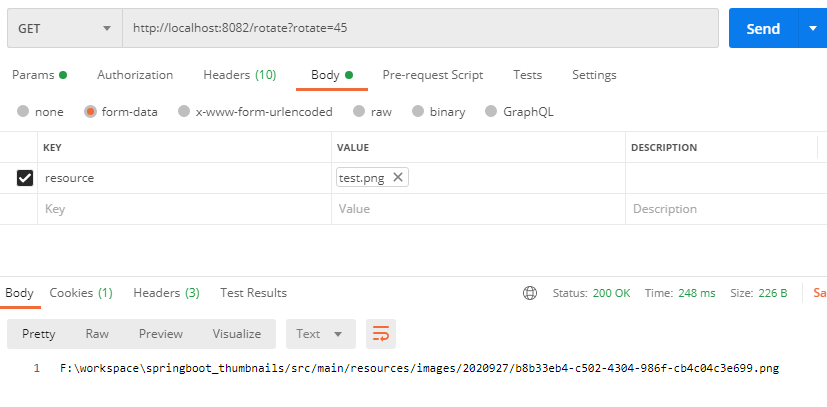Click the empty Value placeholder field
This screenshot has height=407, width=827.
(x=478, y=209)
